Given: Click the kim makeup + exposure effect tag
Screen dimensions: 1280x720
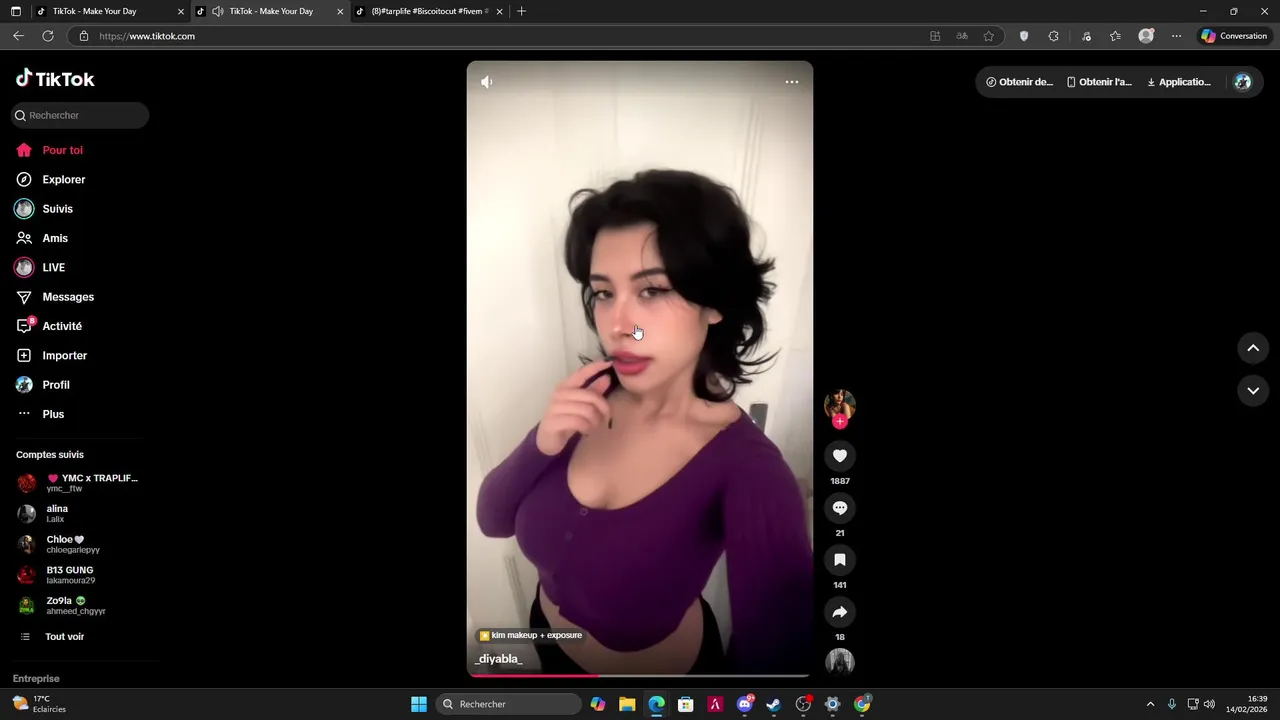Looking at the screenshot, I should click(x=530, y=635).
